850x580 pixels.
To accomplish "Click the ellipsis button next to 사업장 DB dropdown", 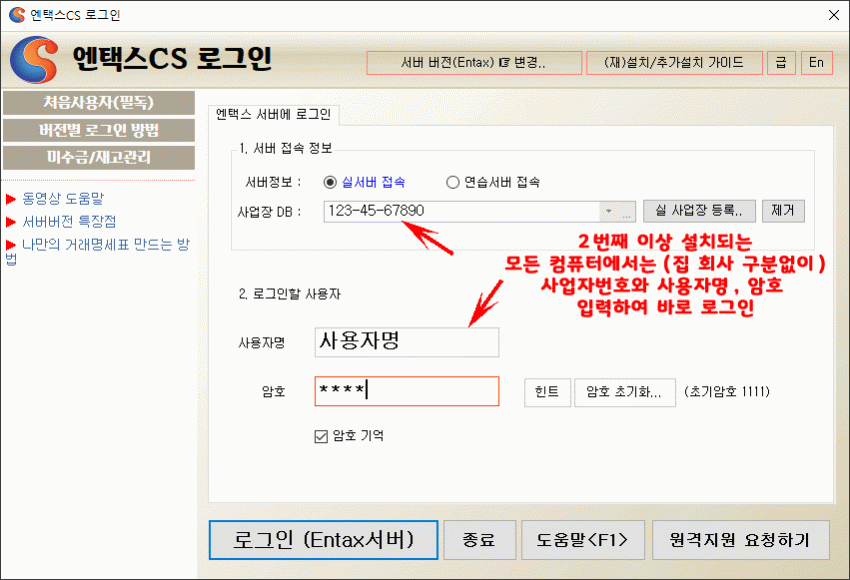I will (627, 211).
